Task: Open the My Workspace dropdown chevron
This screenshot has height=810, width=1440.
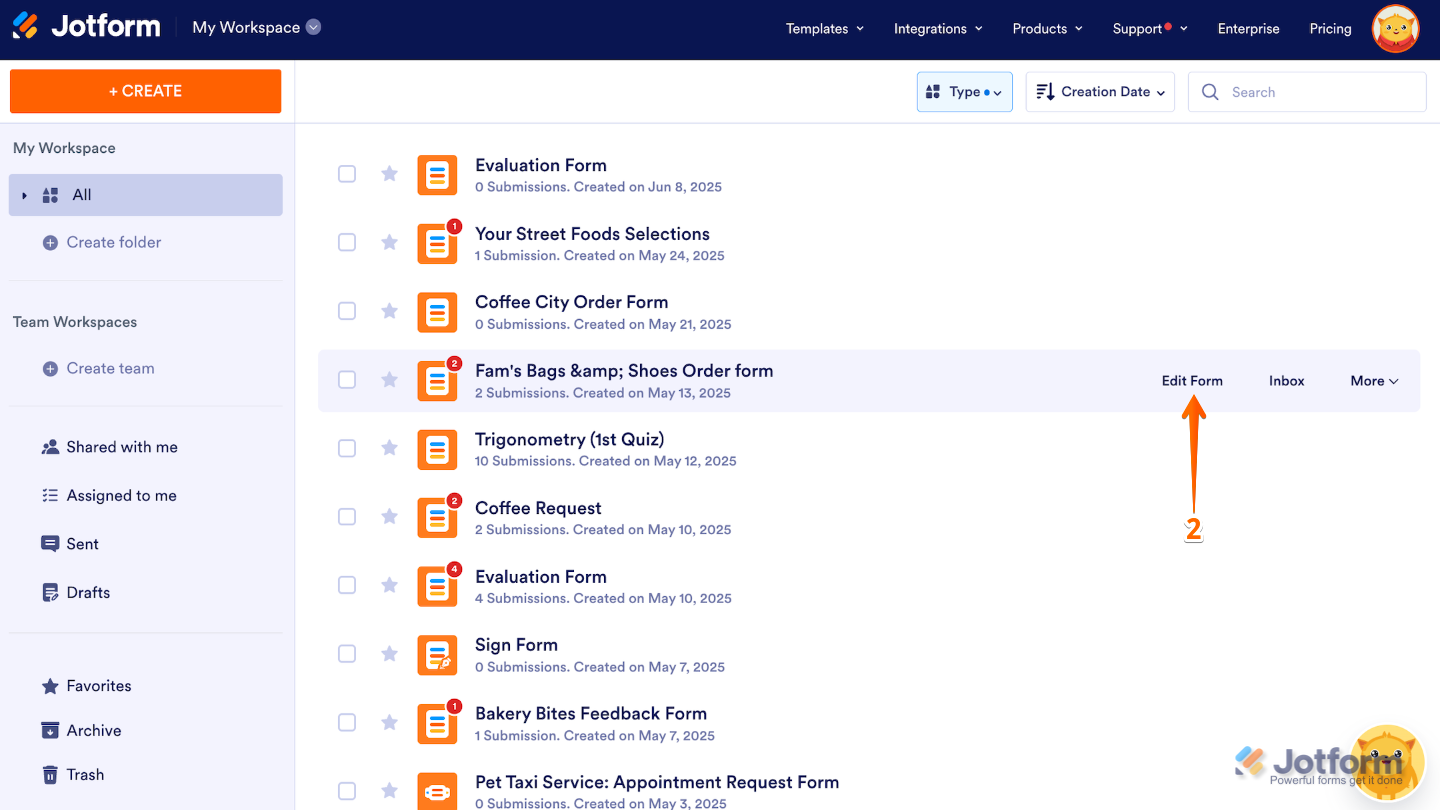Action: 313,28
